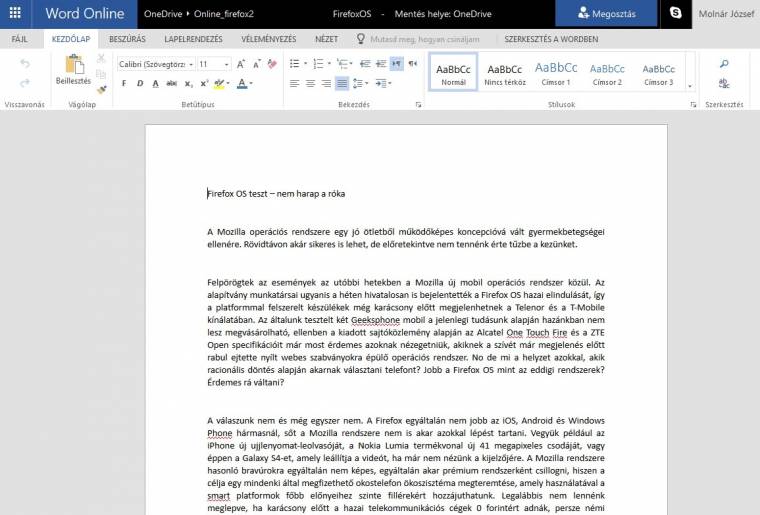
Task: Align paragraph to the left
Action: click(294, 83)
